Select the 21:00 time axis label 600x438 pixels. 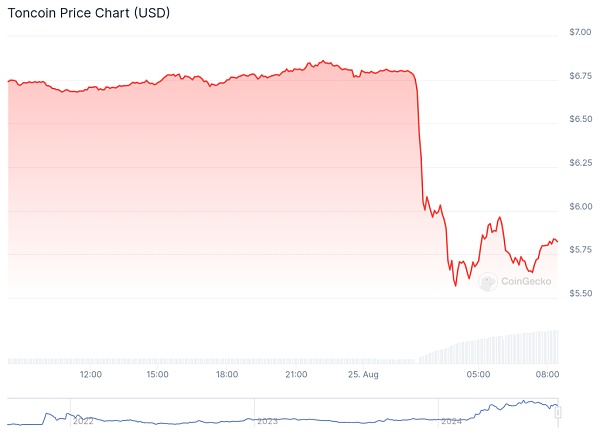click(x=295, y=375)
